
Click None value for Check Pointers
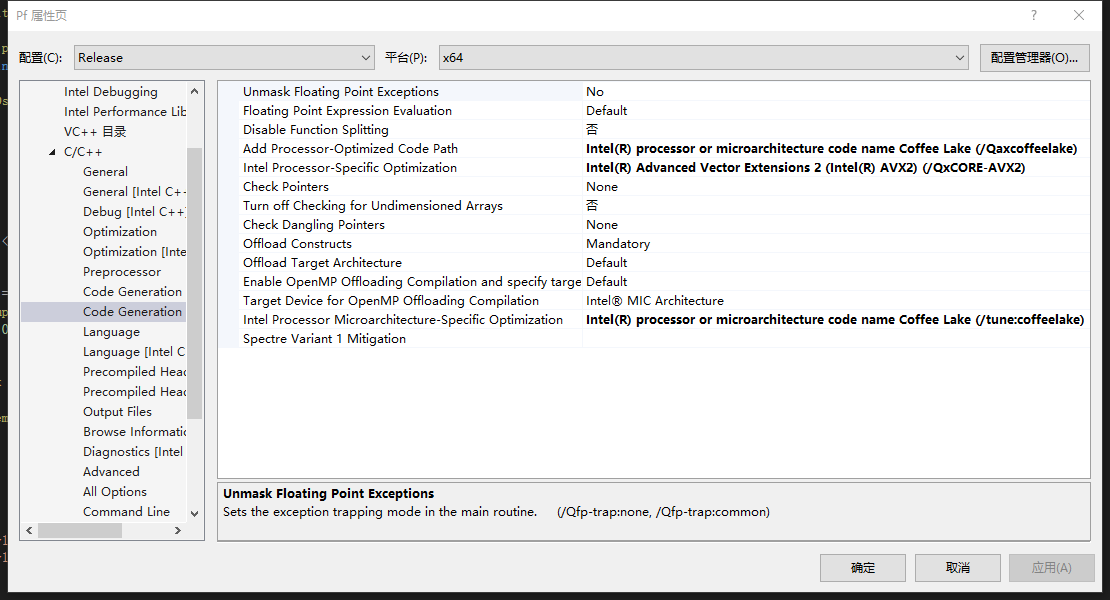(602, 187)
